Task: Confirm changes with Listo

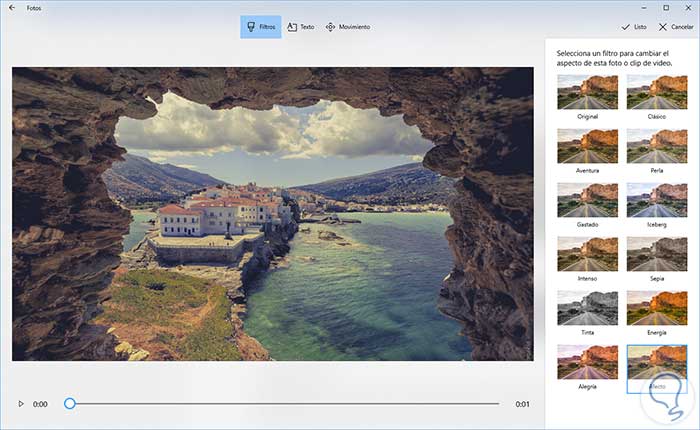Action: coord(634,27)
